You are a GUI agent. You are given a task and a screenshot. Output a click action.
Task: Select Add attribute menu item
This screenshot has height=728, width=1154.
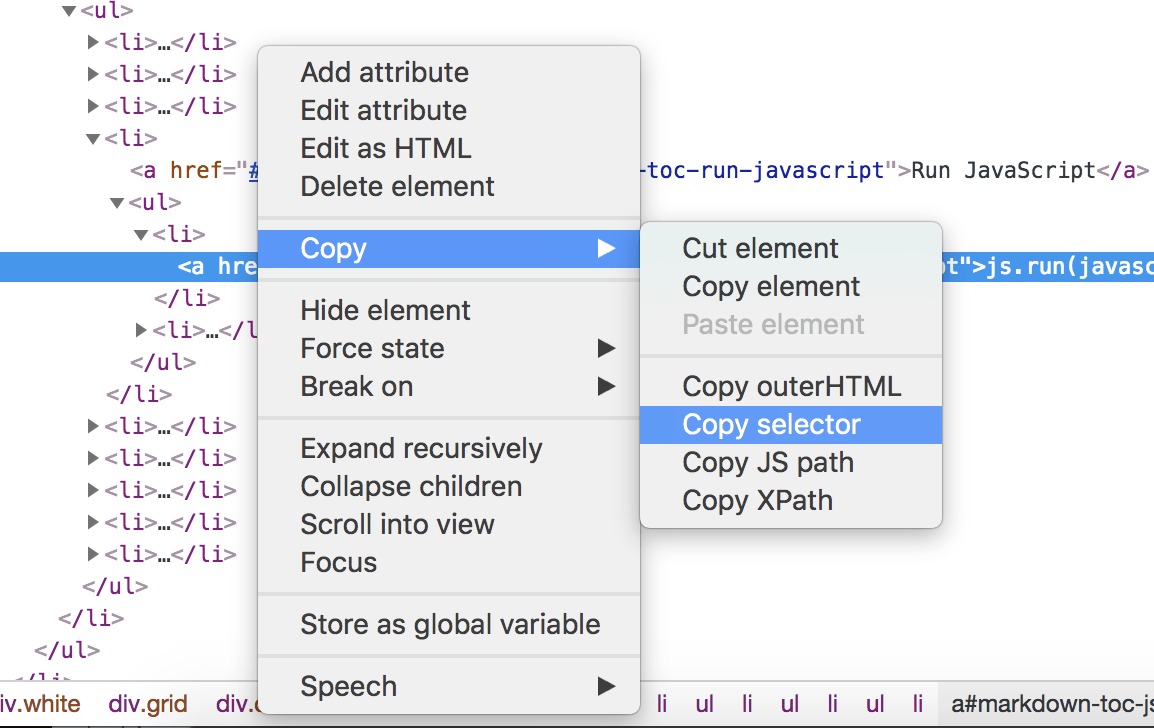pos(384,73)
